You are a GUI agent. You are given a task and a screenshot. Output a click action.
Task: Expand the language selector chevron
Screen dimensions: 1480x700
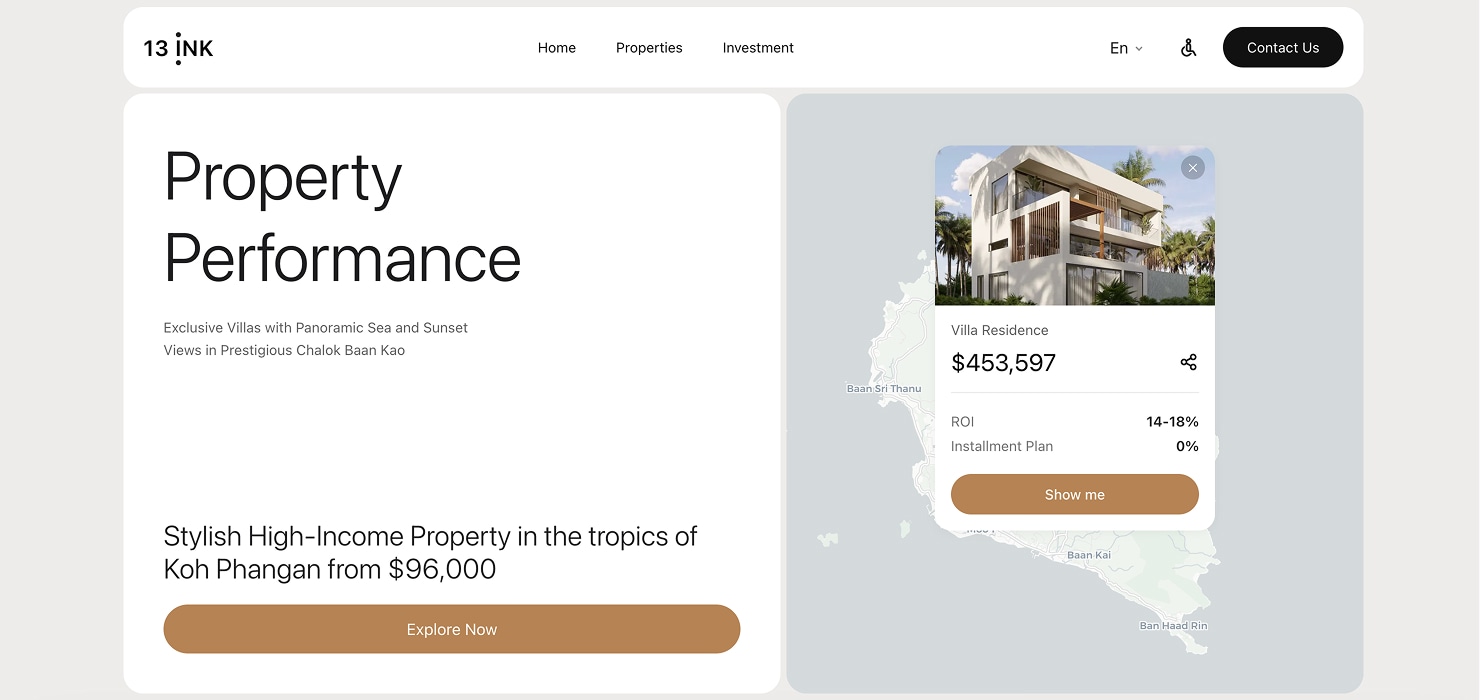click(1139, 48)
